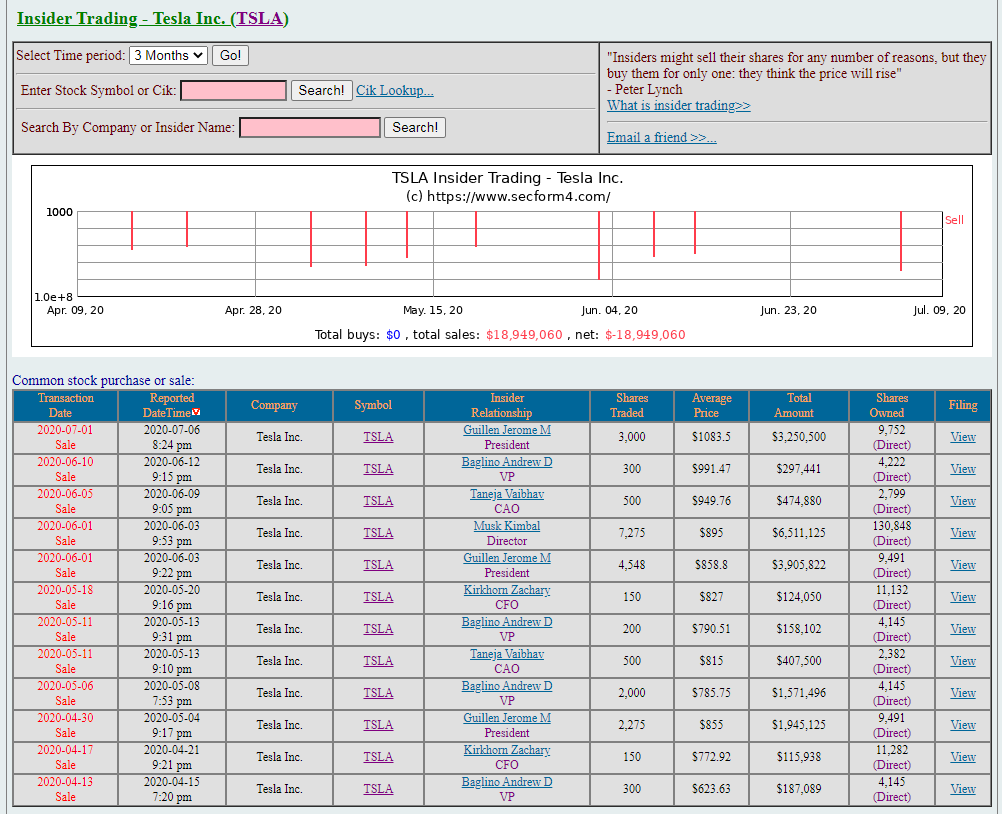Screen dimensions: 1002x814
Task: Click the Shares Traded column header
Action: (x=631, y=405)
